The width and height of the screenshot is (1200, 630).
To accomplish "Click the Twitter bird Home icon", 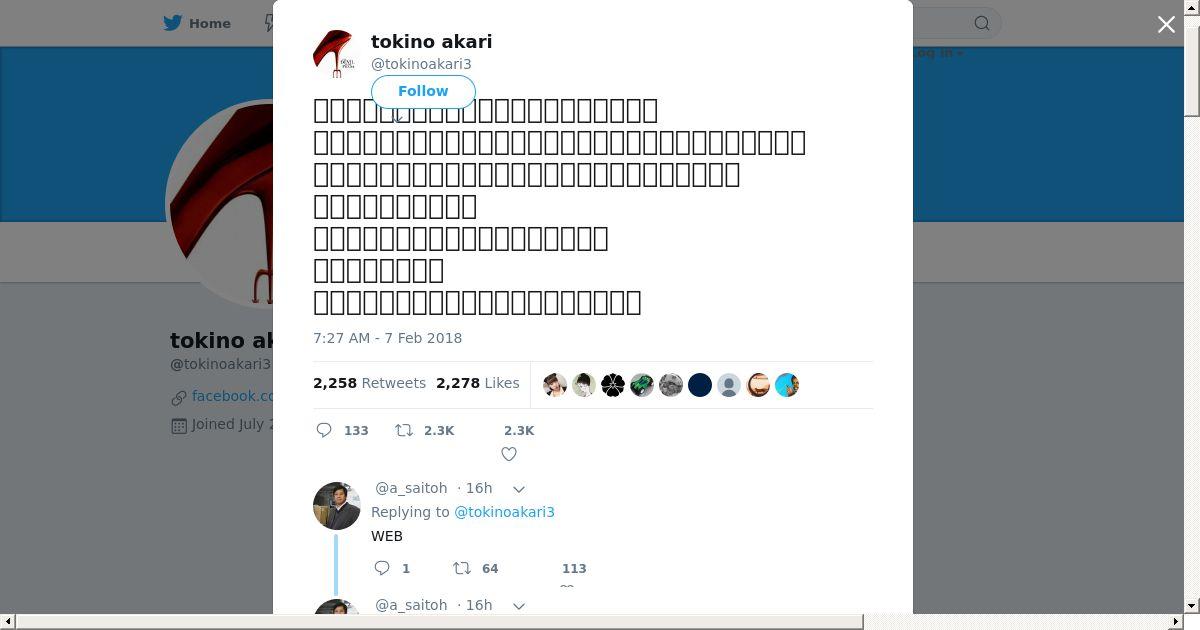I will point(173,23).
